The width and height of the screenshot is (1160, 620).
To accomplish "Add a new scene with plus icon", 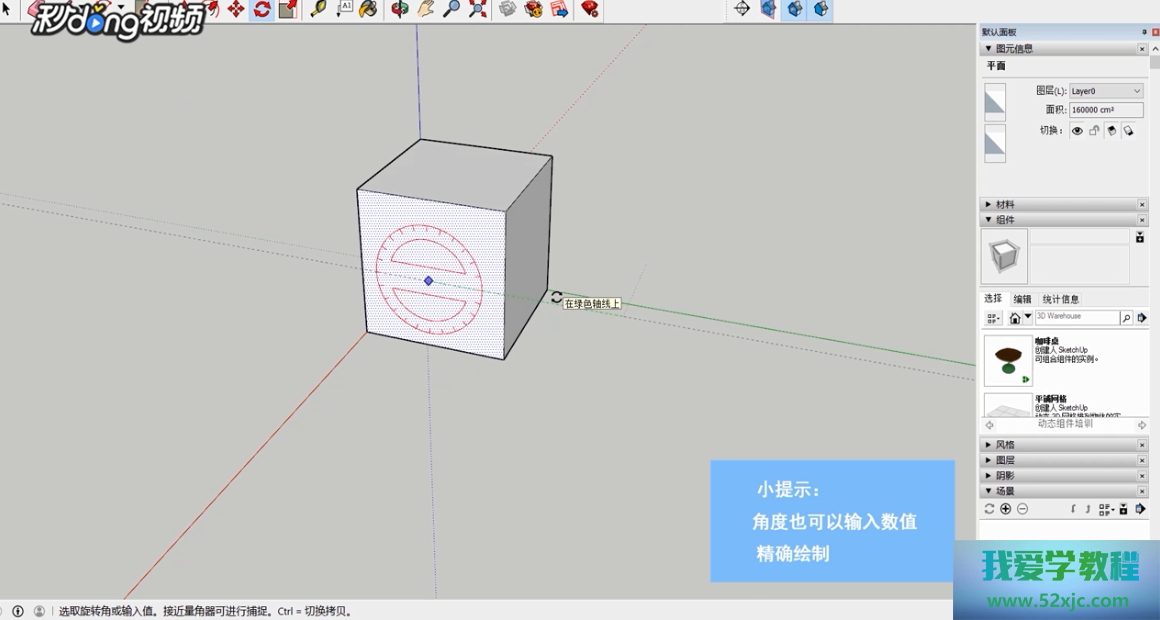I will click(x=1006, y=509).
